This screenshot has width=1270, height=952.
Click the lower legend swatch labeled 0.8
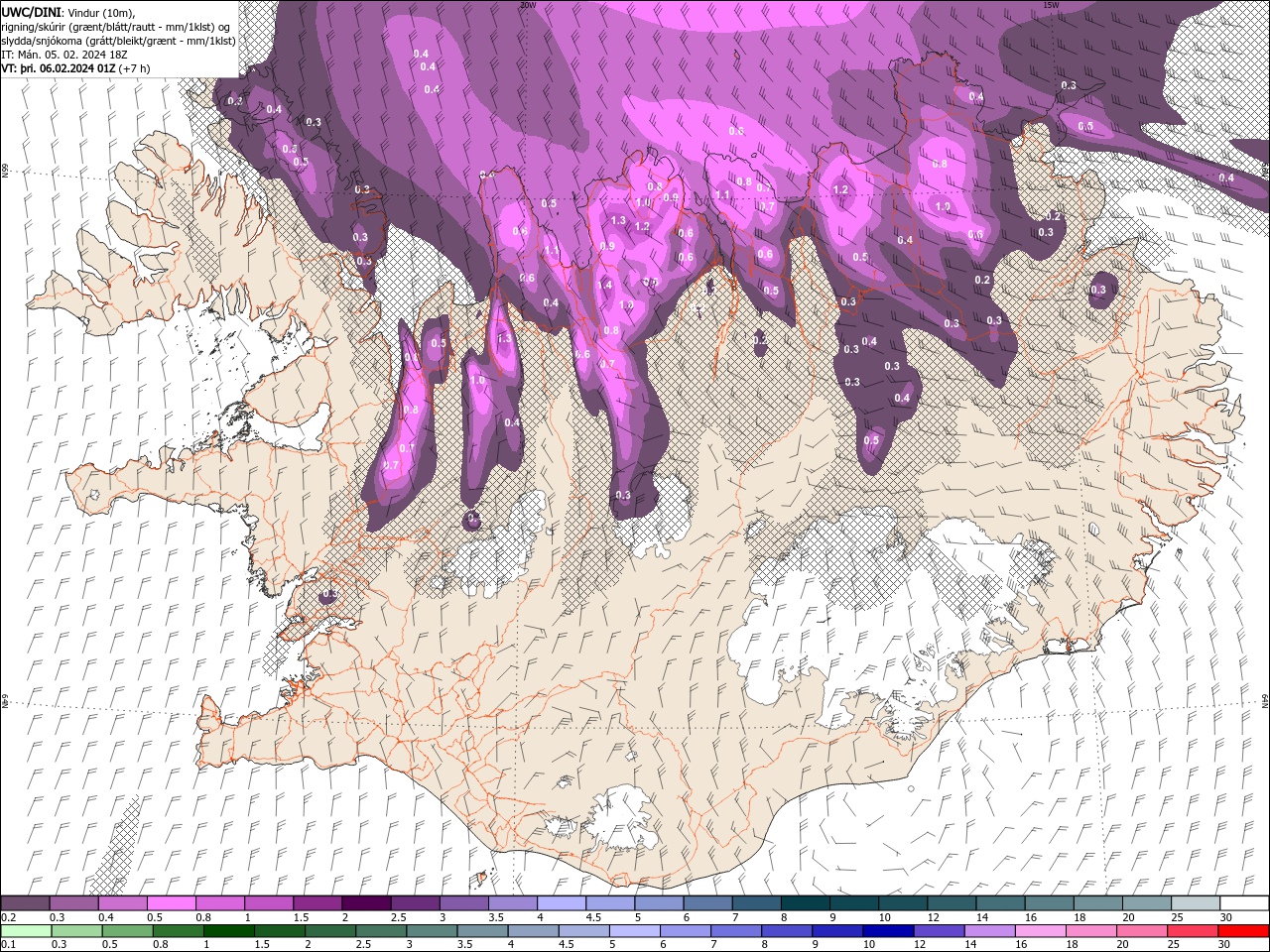tap(179, 931)
